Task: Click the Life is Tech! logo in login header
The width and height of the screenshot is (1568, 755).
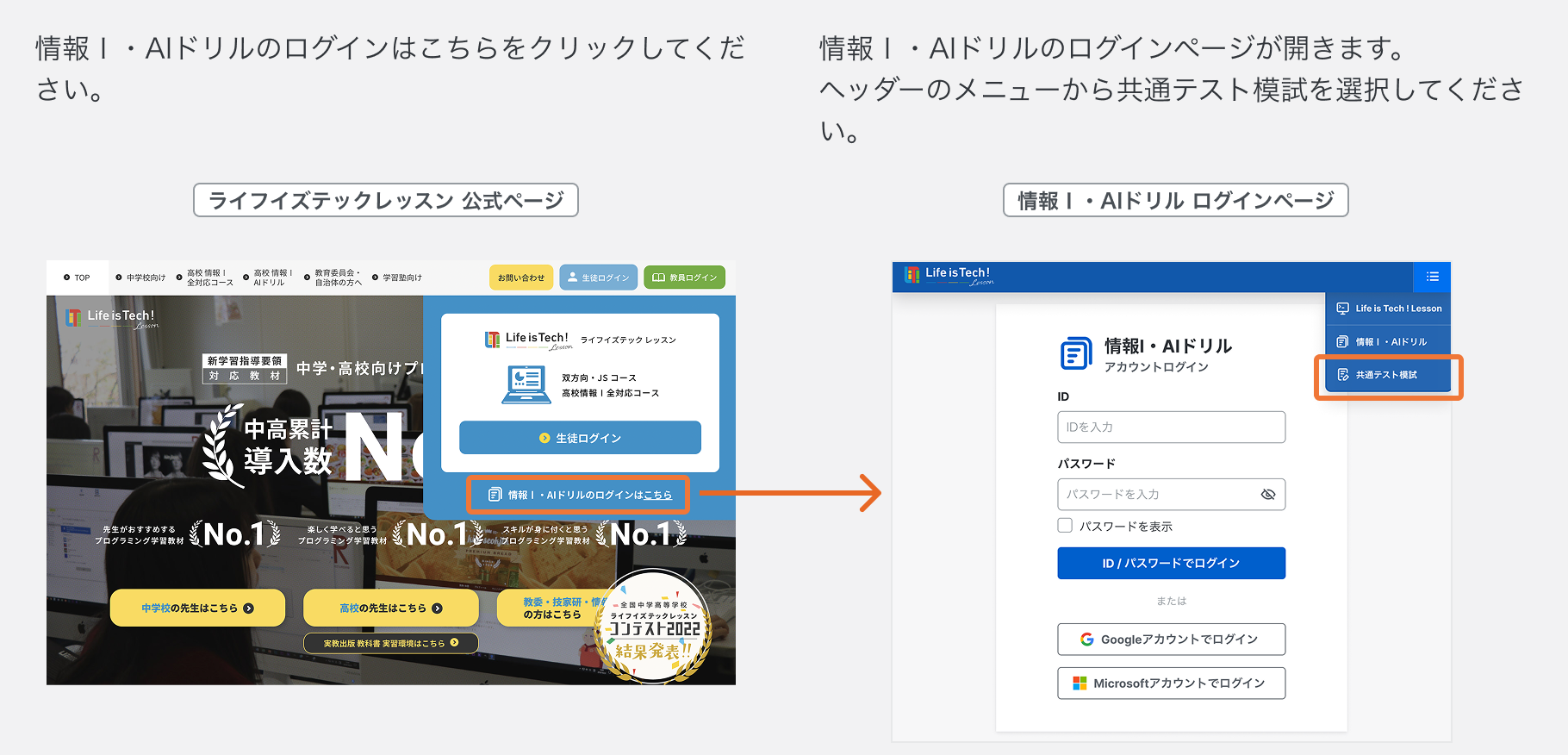Action: coord(949,276)
